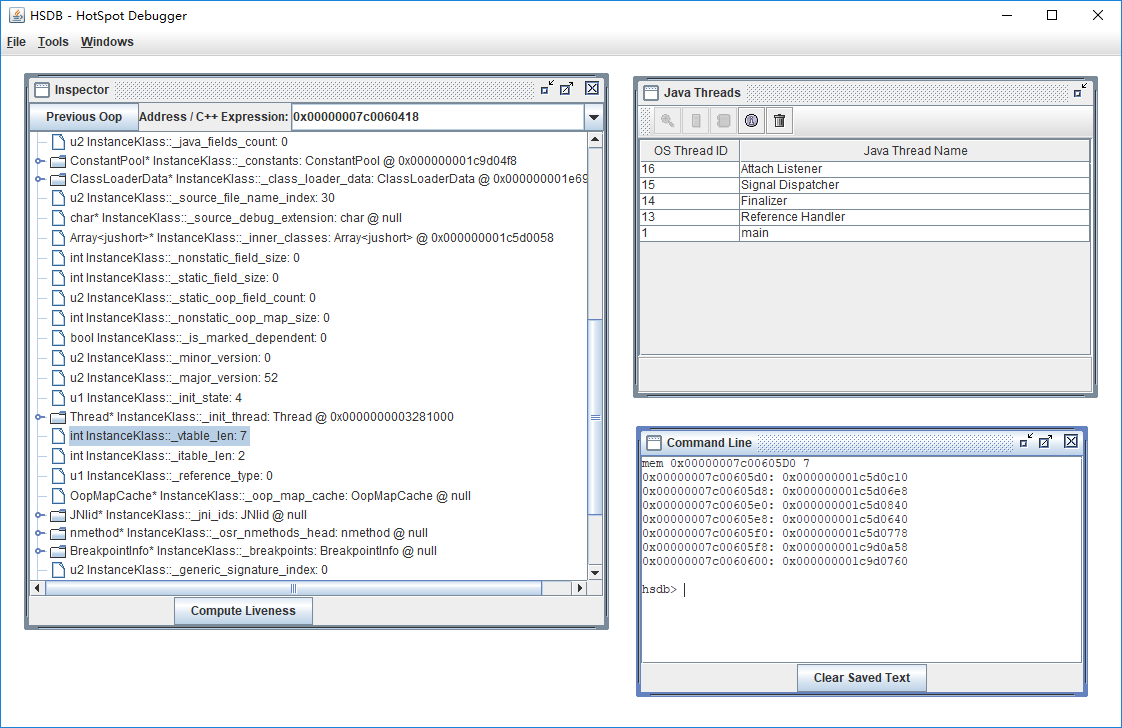The height and width of the screenshot is (728, 1122).
Task: Maximize the Inspector panel
Action: tap(567, 89)
